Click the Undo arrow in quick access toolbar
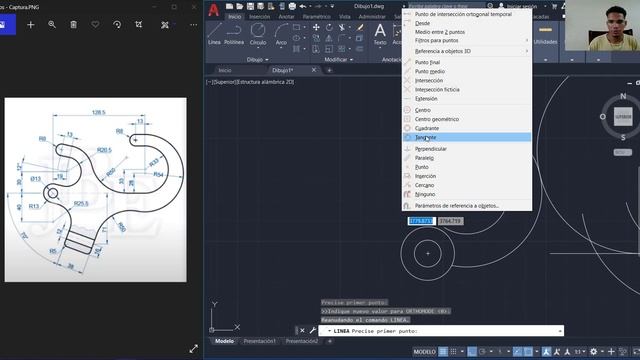This screenshot has width=640, height=360. pyautogui.click(x=302, y=6)
